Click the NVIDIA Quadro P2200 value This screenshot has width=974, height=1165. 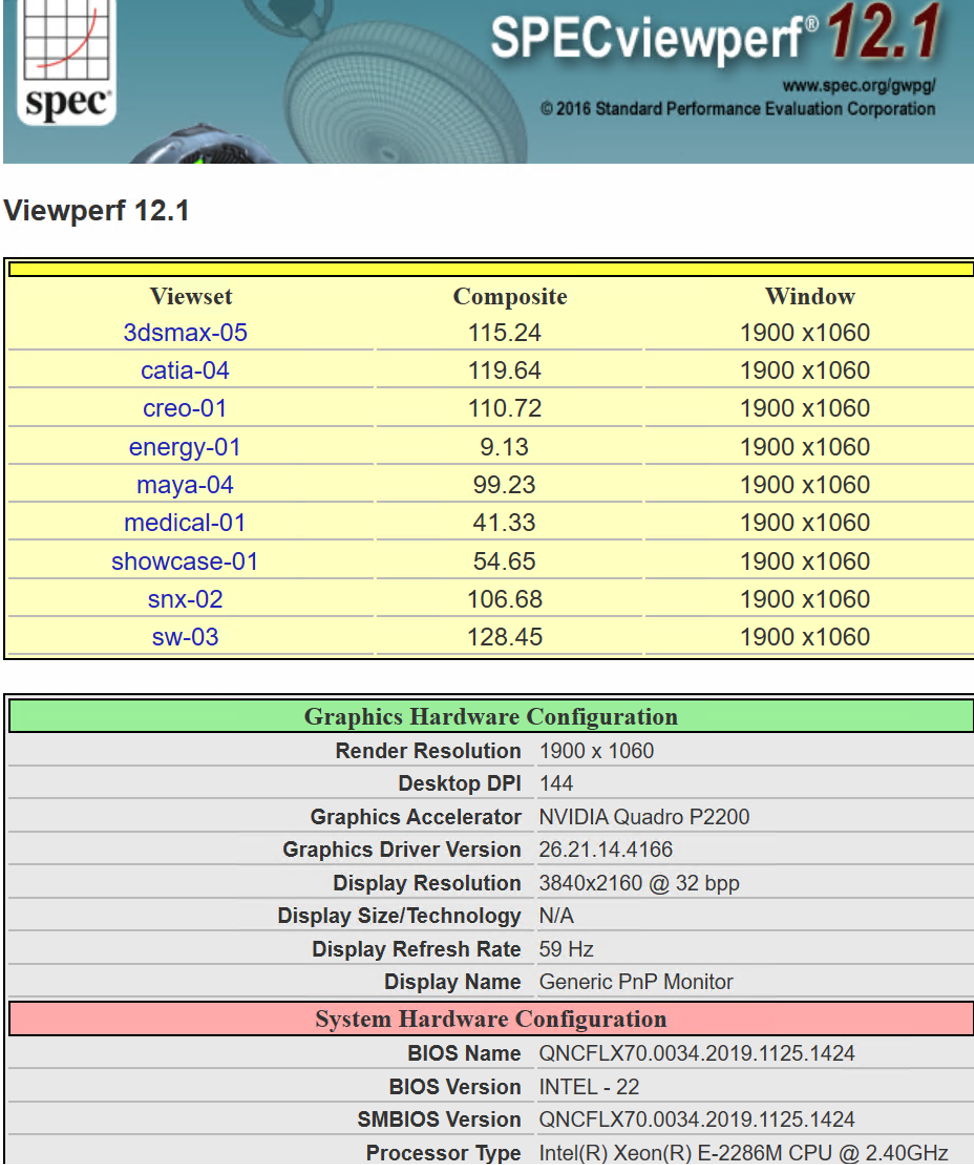click(x=643, y=817)
